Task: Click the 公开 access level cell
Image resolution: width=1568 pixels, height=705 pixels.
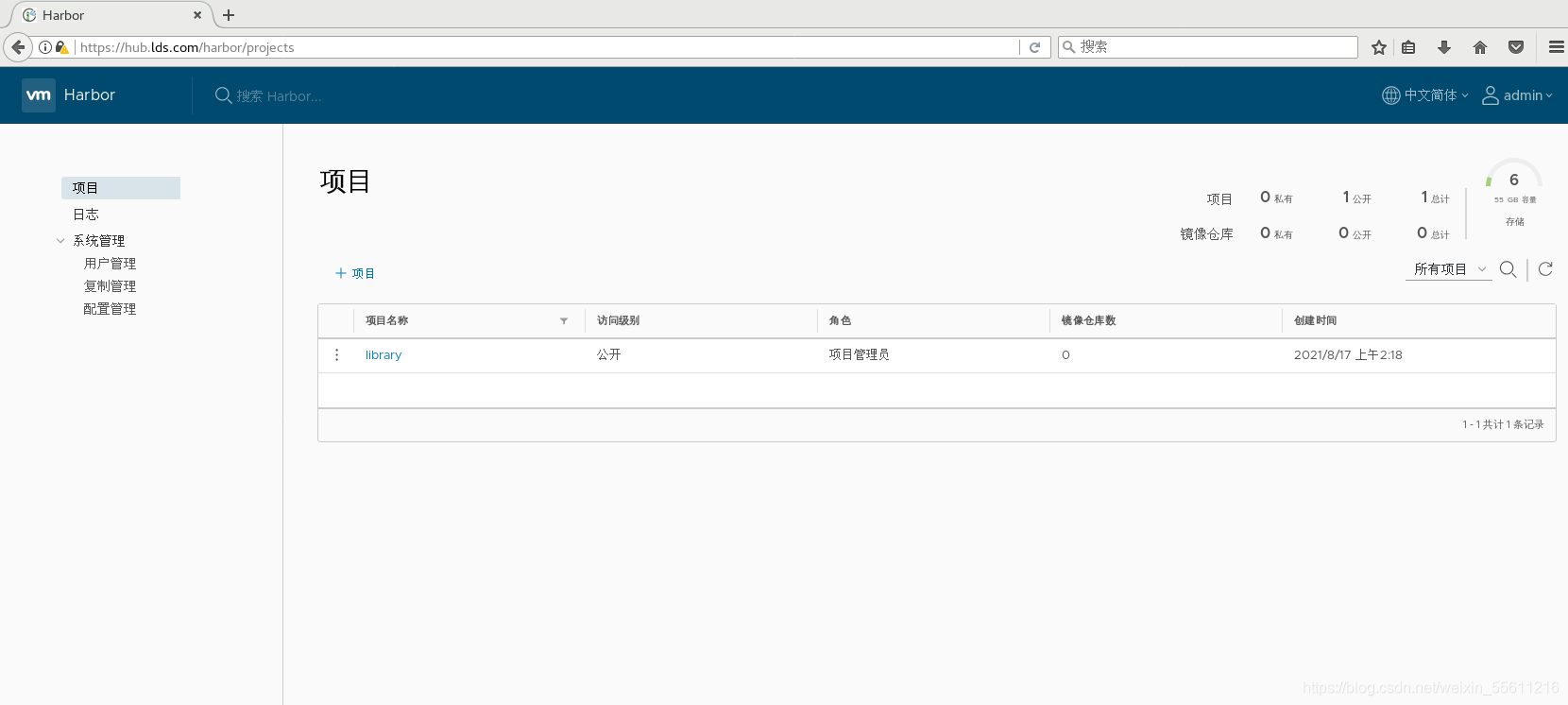Action: pyautogui.click(x=609, y=355)
